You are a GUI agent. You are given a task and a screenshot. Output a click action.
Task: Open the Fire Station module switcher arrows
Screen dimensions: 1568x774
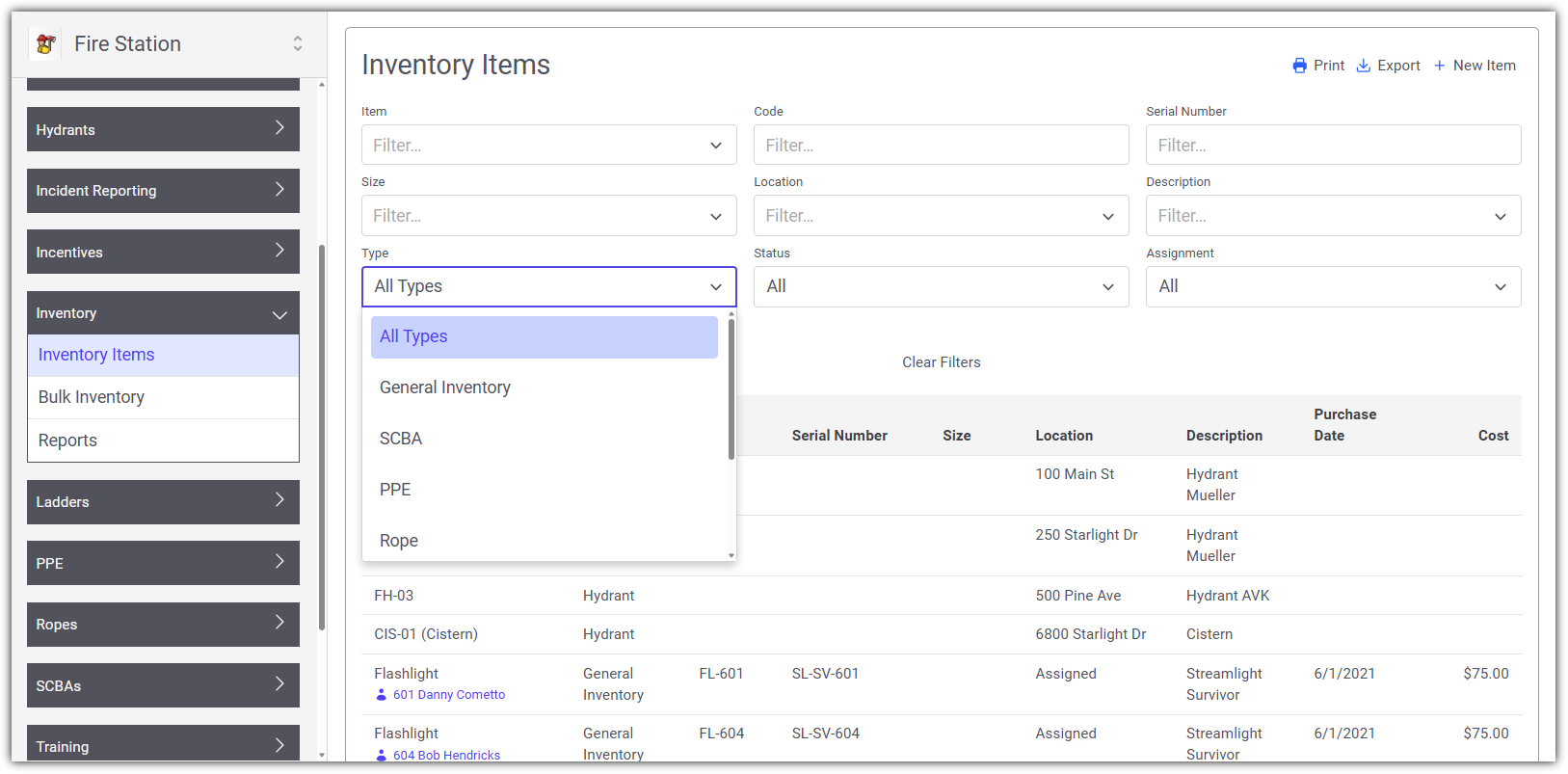pos(298,43)
